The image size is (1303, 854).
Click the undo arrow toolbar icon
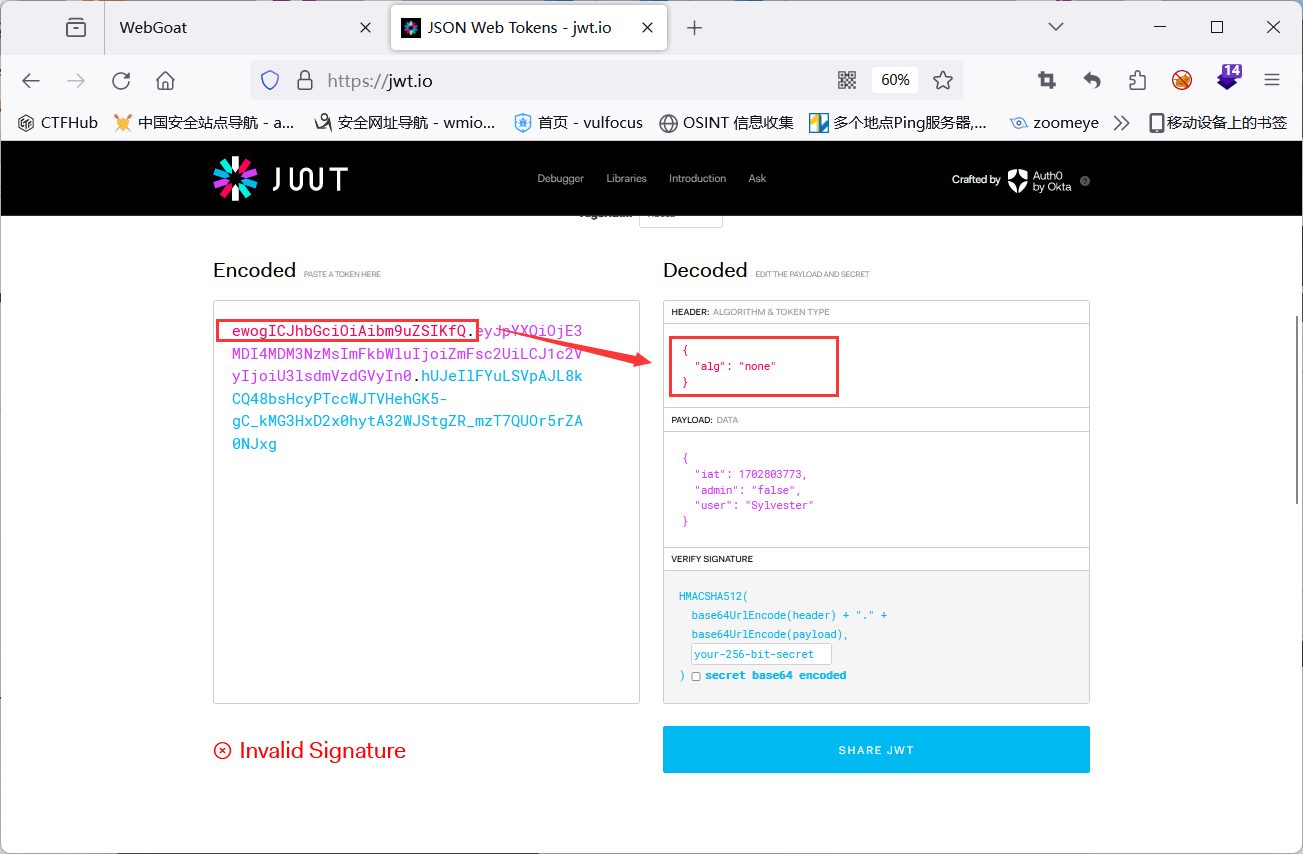click(x=1092, y=80)
